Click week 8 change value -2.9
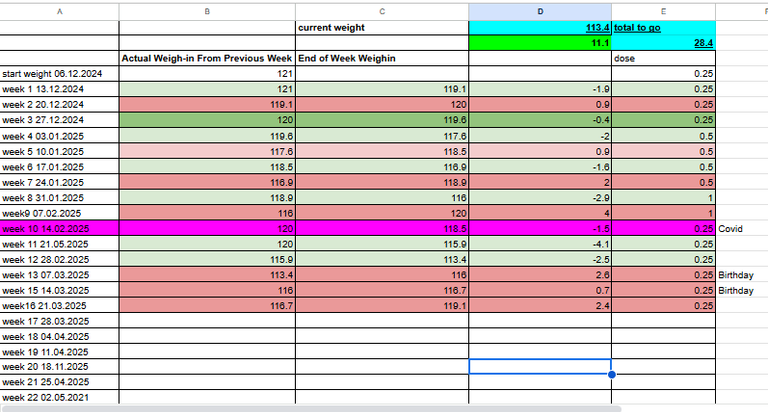This screenshot has width=768, height=412. [540, 198]
